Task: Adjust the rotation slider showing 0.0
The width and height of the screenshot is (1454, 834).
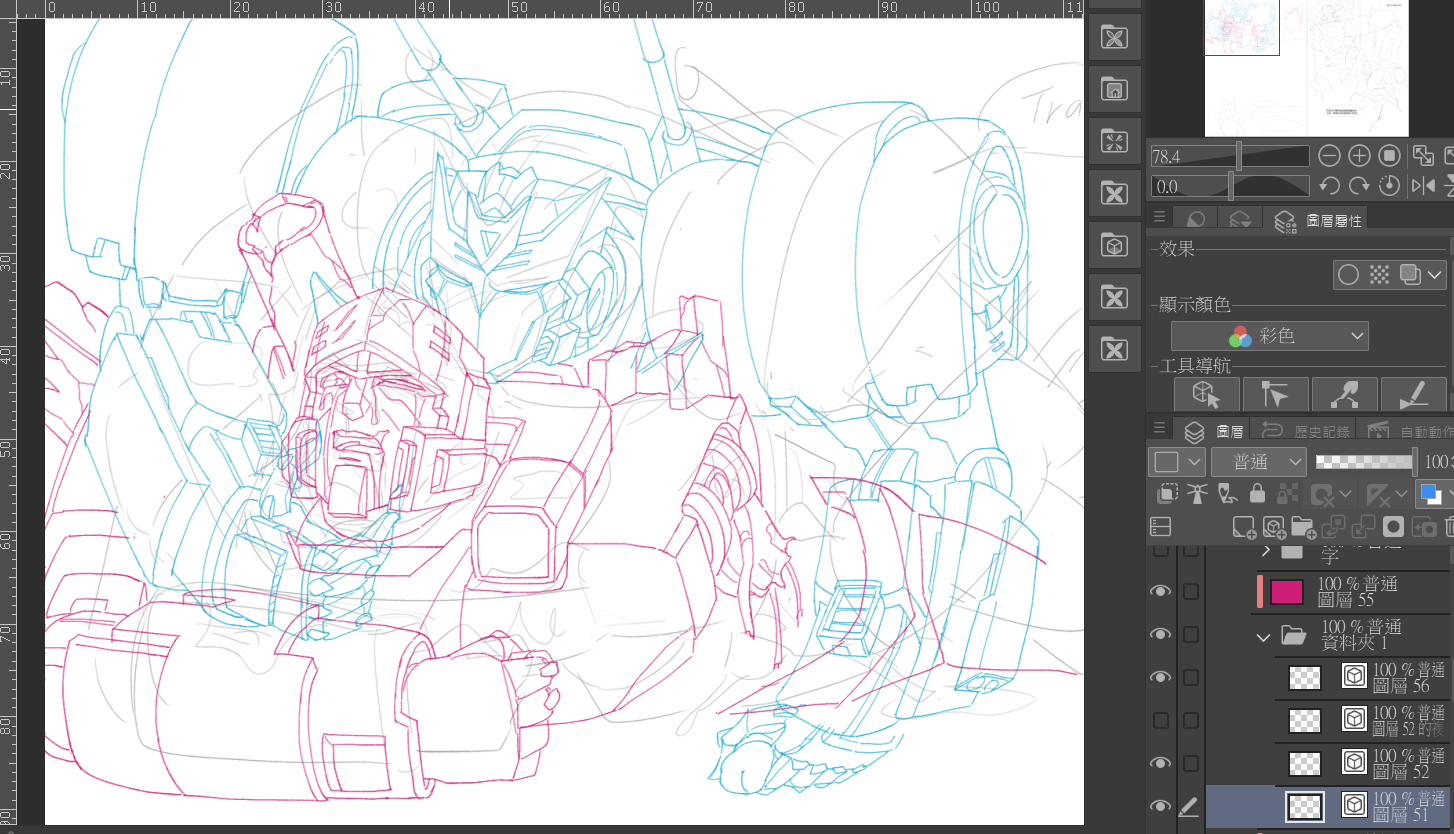Action: pos(1229,186)
